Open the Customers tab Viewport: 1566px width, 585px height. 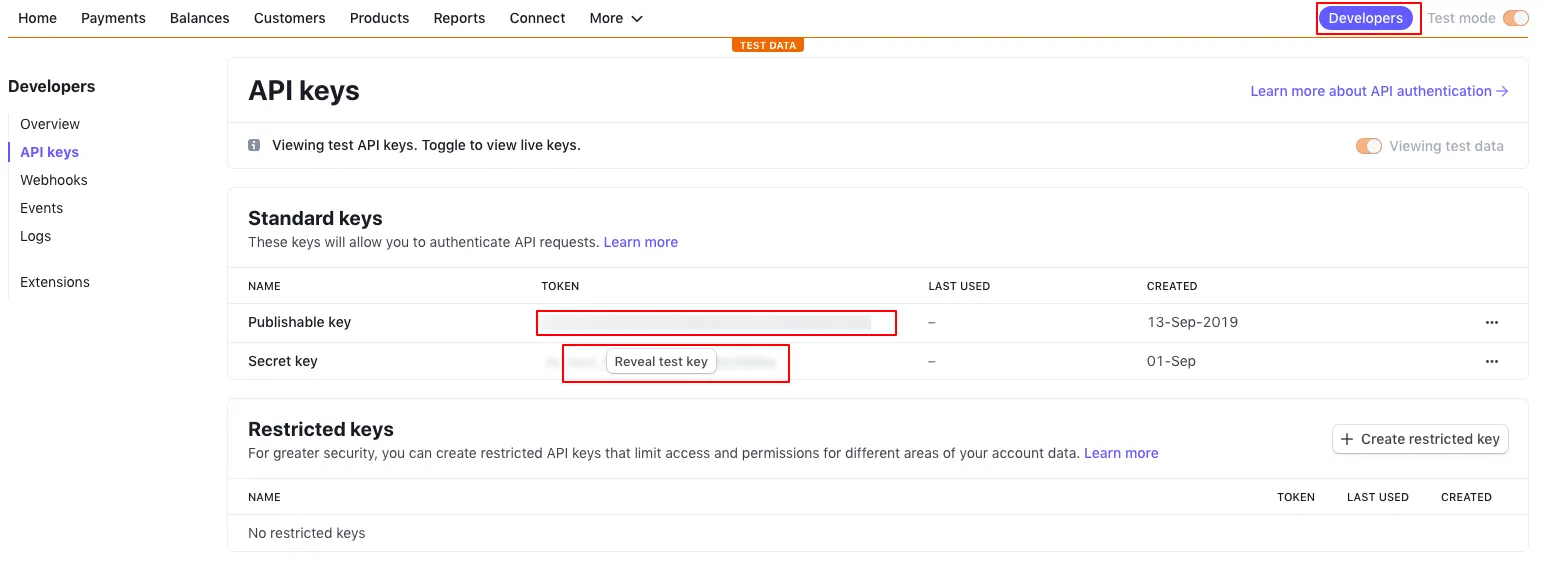[290, 18]
